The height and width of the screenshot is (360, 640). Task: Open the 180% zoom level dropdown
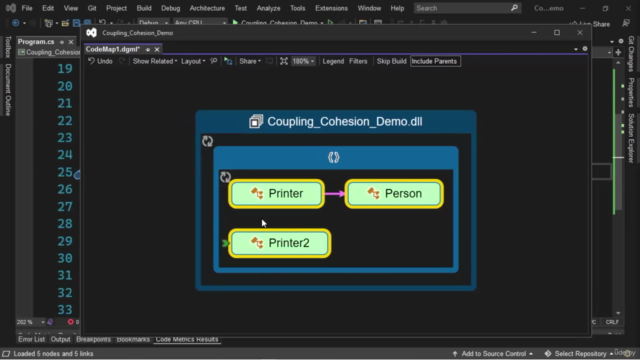point(303,61)
